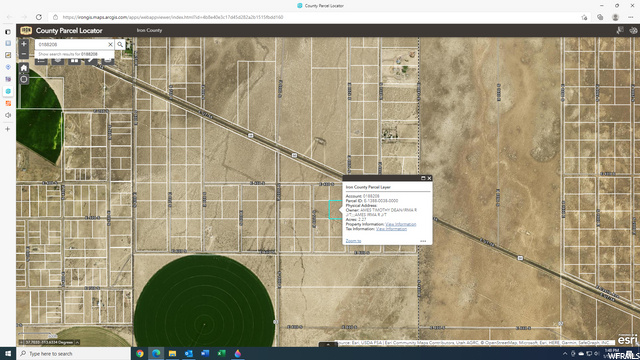The height and width of the screenshot is (360, 640).
Task: Add a new tab with sidebar plus
Action: (8, 129)
